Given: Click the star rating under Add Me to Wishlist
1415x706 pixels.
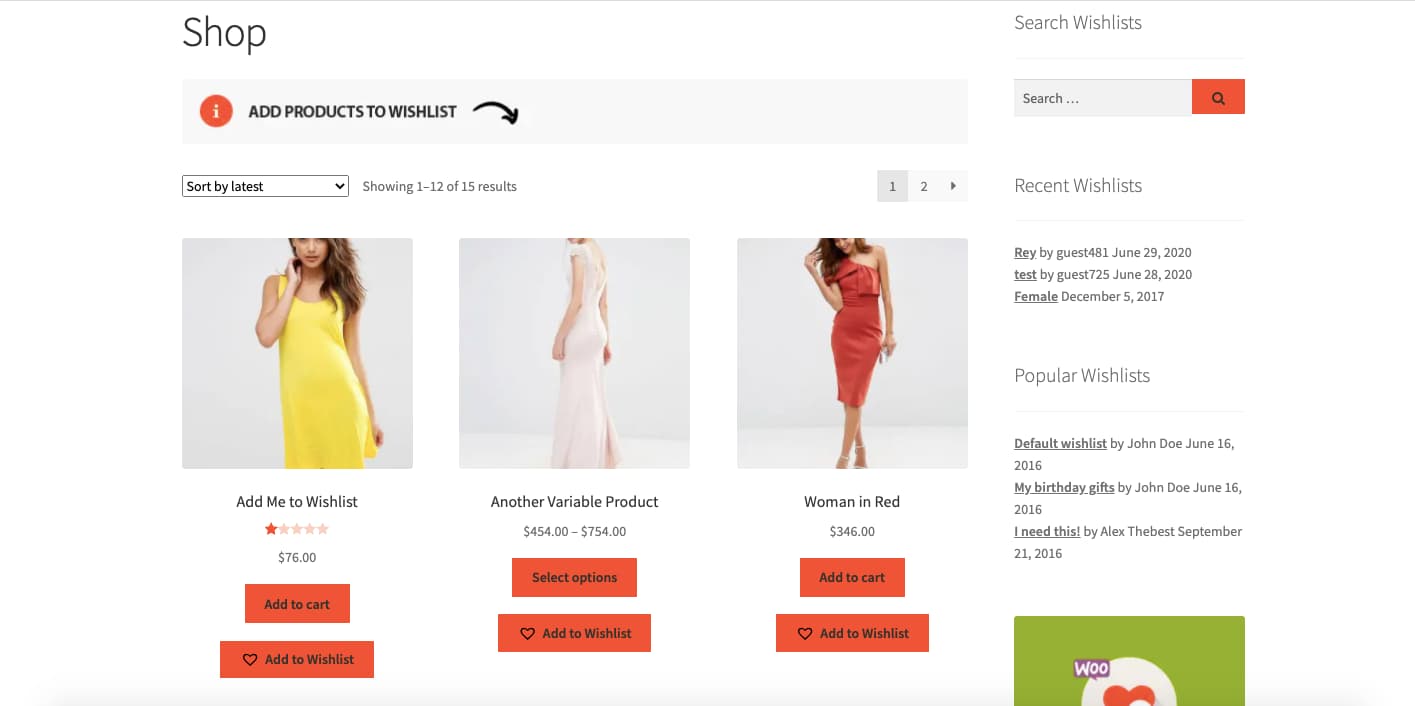Looking at the screenshot, I should point(297,529).
